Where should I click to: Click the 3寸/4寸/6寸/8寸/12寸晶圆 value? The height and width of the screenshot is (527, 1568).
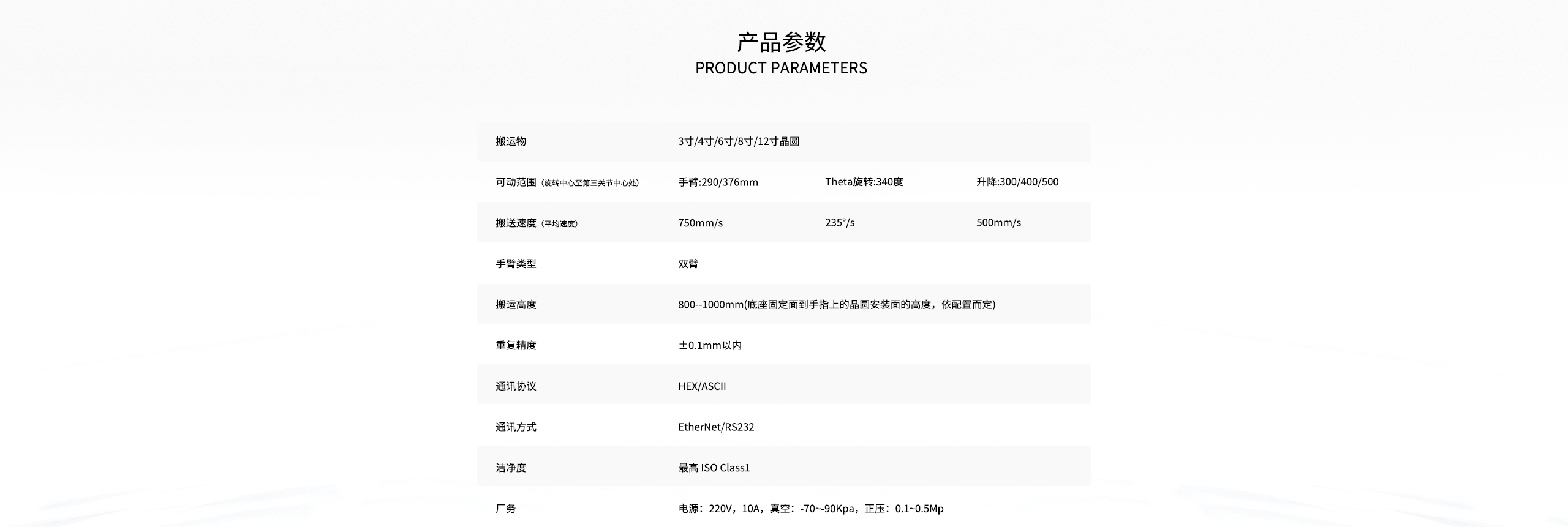pyautogui.click(x=738, y=141)
